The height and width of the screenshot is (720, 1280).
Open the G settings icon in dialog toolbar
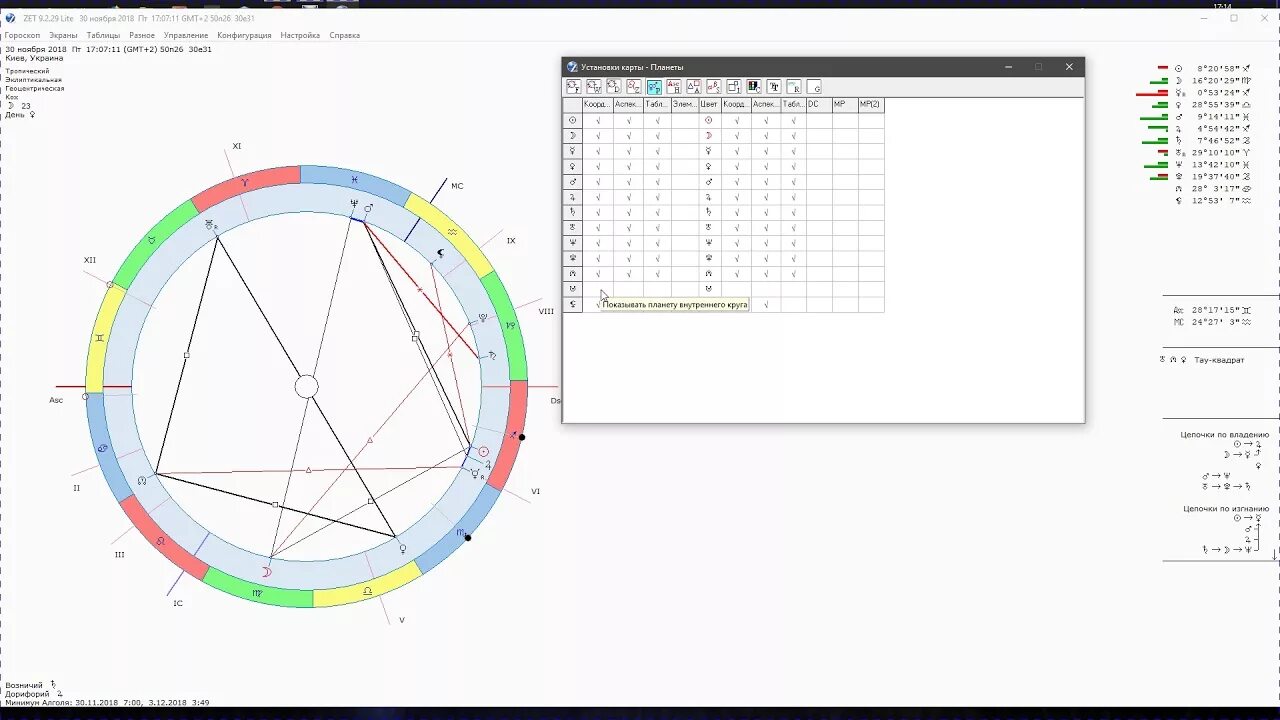[814, 87]
